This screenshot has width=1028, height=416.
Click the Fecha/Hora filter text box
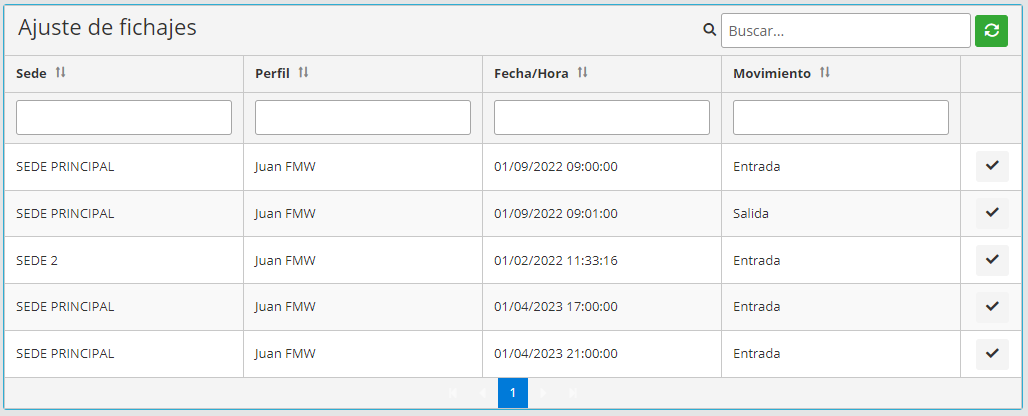(x=602, y=117)
